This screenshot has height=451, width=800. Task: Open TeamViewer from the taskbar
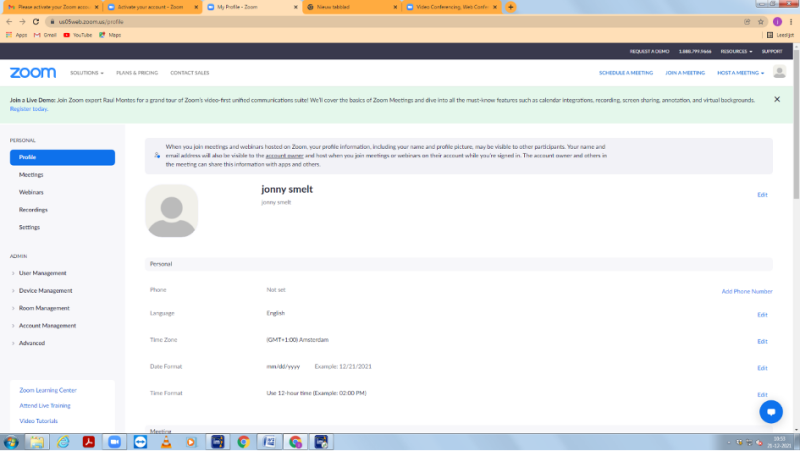point(140,442)
